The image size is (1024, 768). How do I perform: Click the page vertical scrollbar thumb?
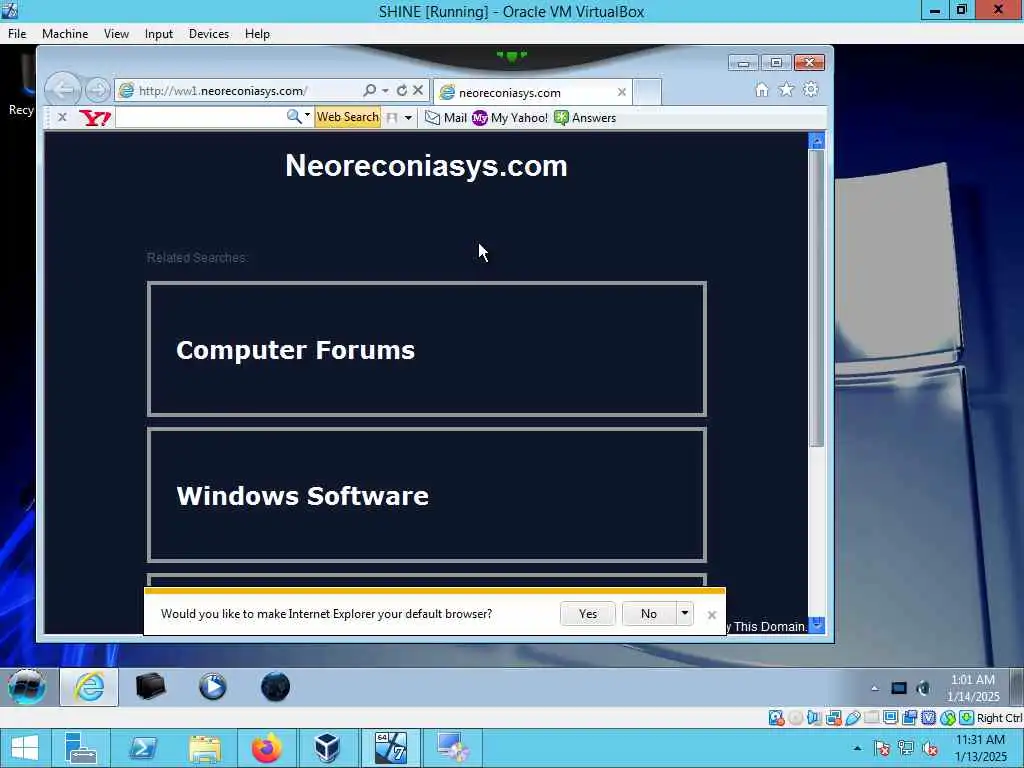pyautogui.click(x=816, y=298)
